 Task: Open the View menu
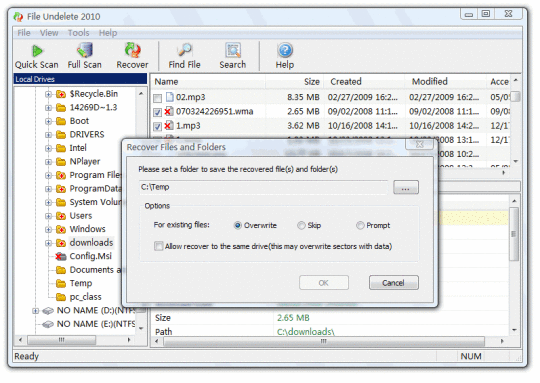point(49,33)
